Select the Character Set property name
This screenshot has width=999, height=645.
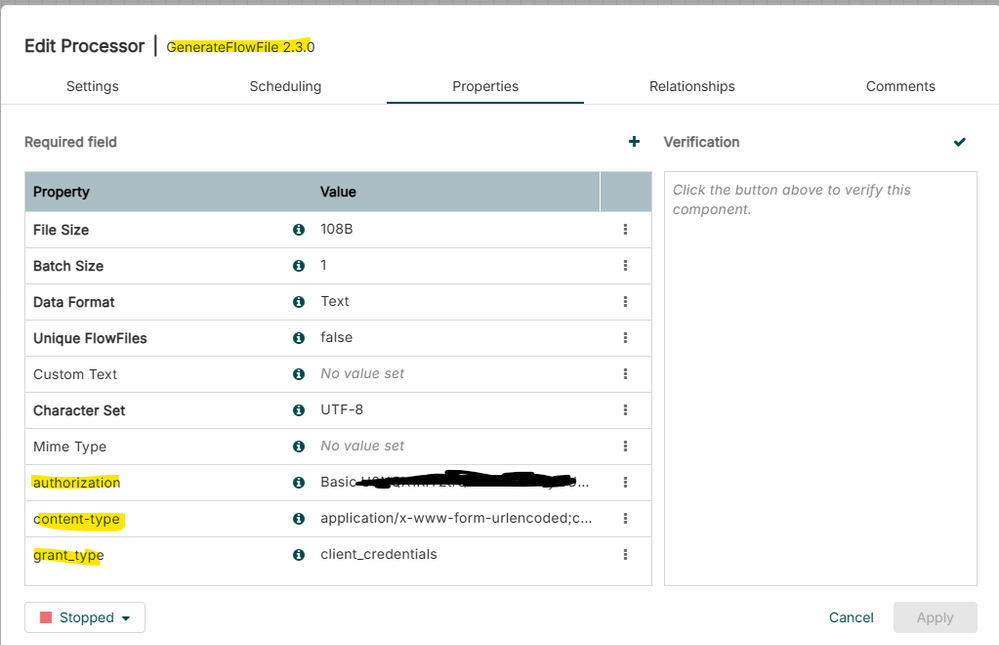point(79,410)
